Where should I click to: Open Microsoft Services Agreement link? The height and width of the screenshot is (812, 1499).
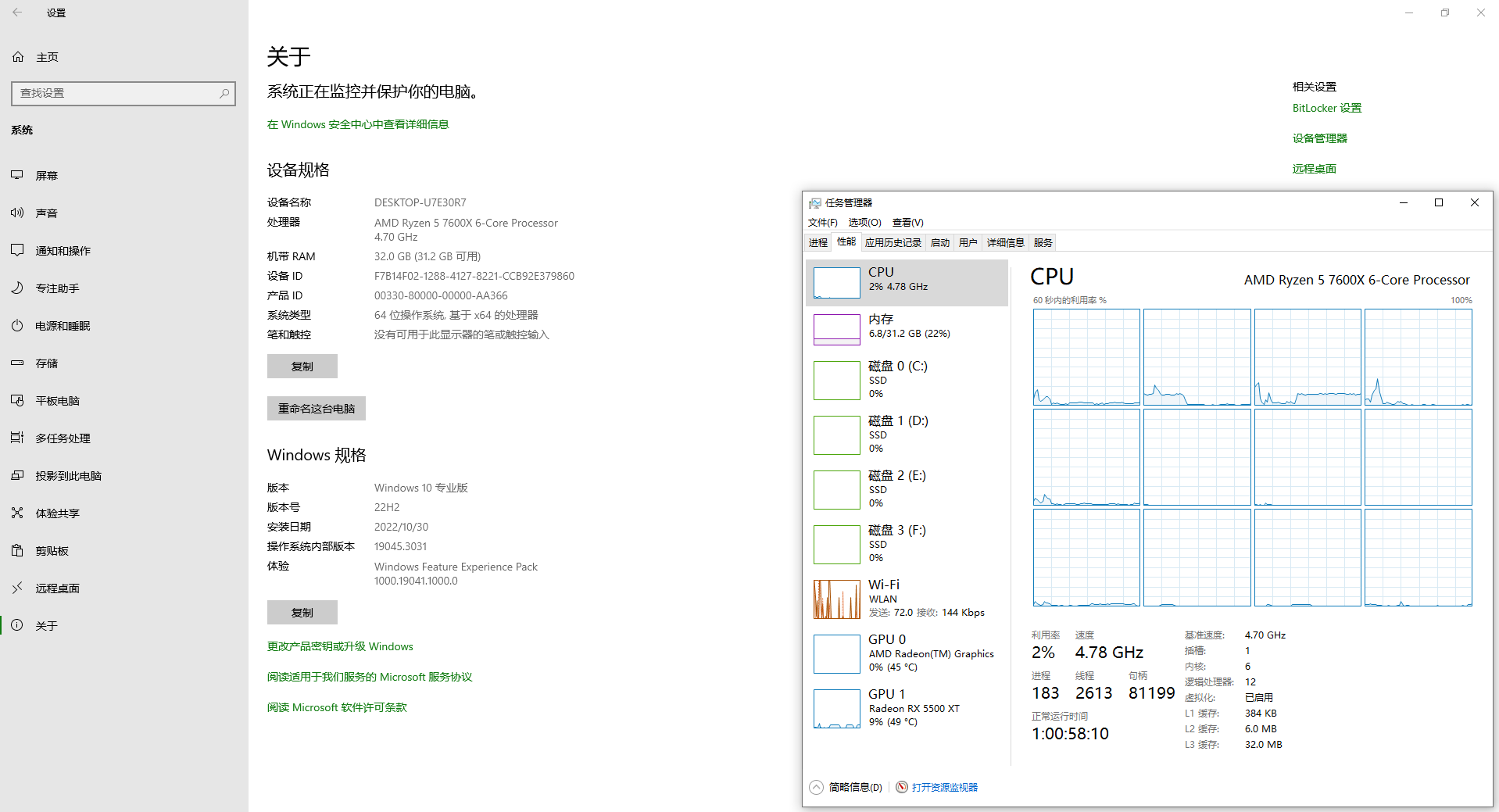click(370, 677)
